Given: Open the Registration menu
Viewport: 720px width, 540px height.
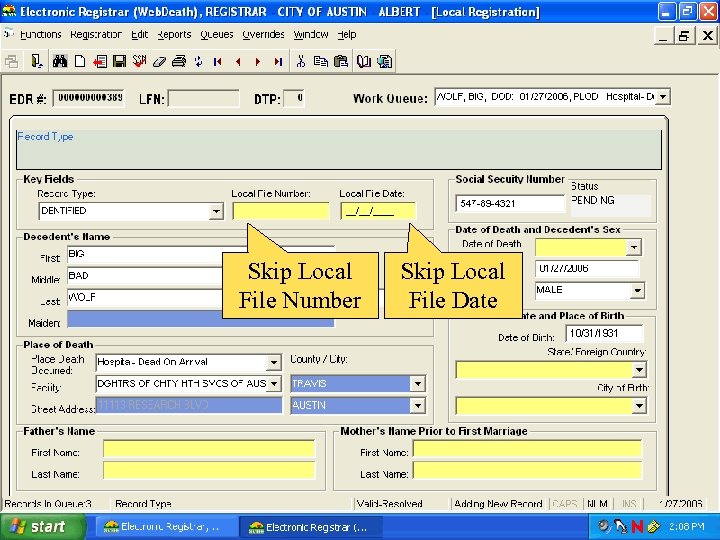Looking at the screenshot, I should click(x=95, y=34).
